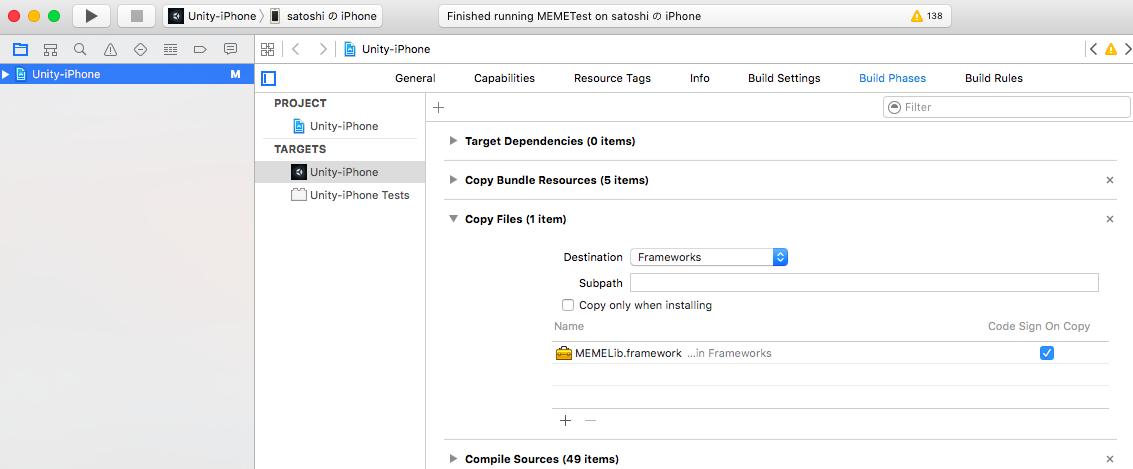The width and height of the screenshot is (1133, 469).
Task: Click the Name column header
Action: pos(569,326)
